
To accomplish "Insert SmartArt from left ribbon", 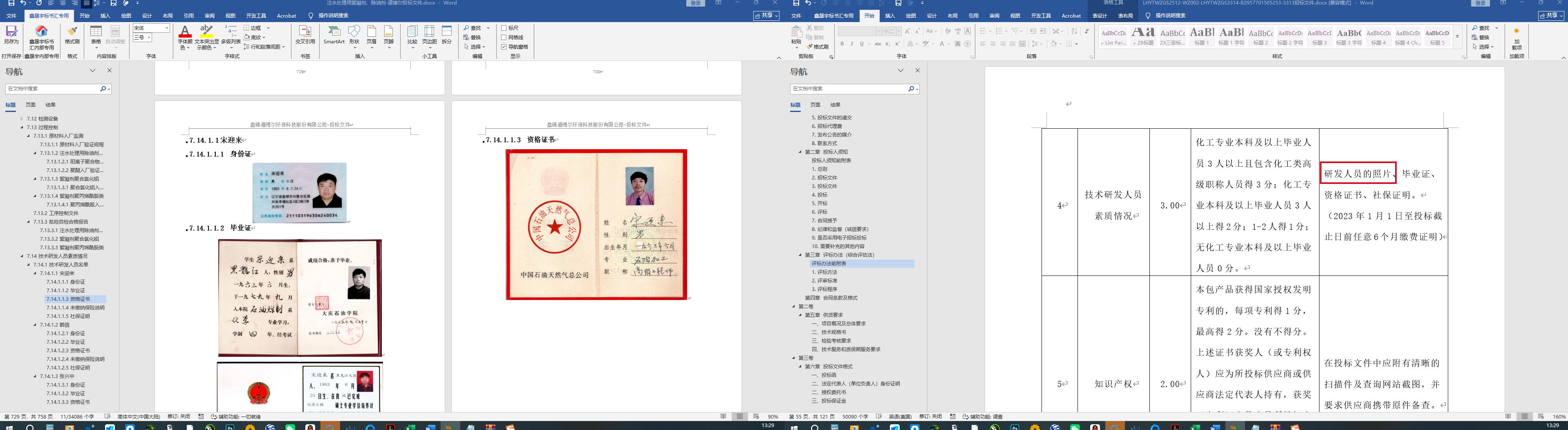I will [x=334, y=35].
